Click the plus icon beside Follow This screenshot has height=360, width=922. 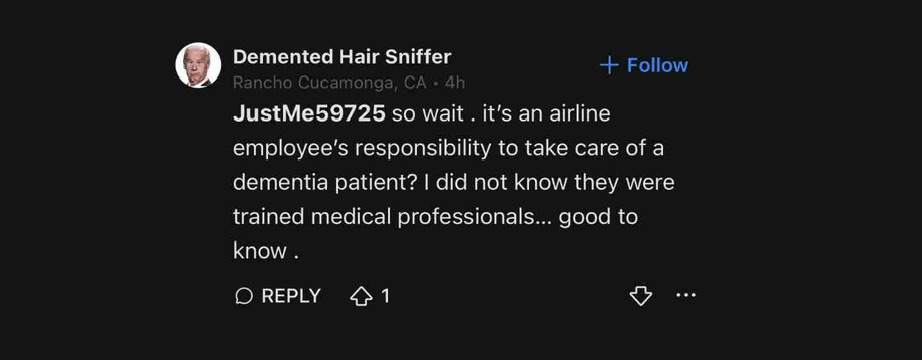(x=609, y=65)
